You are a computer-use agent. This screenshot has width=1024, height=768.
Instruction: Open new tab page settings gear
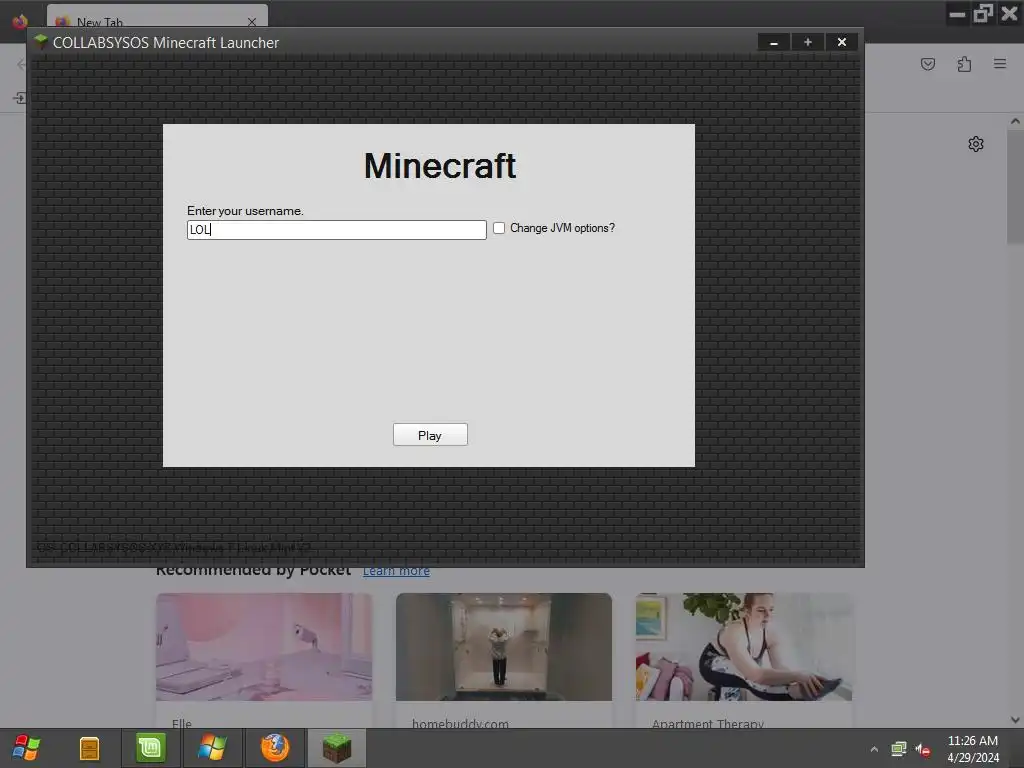point(976,144)
